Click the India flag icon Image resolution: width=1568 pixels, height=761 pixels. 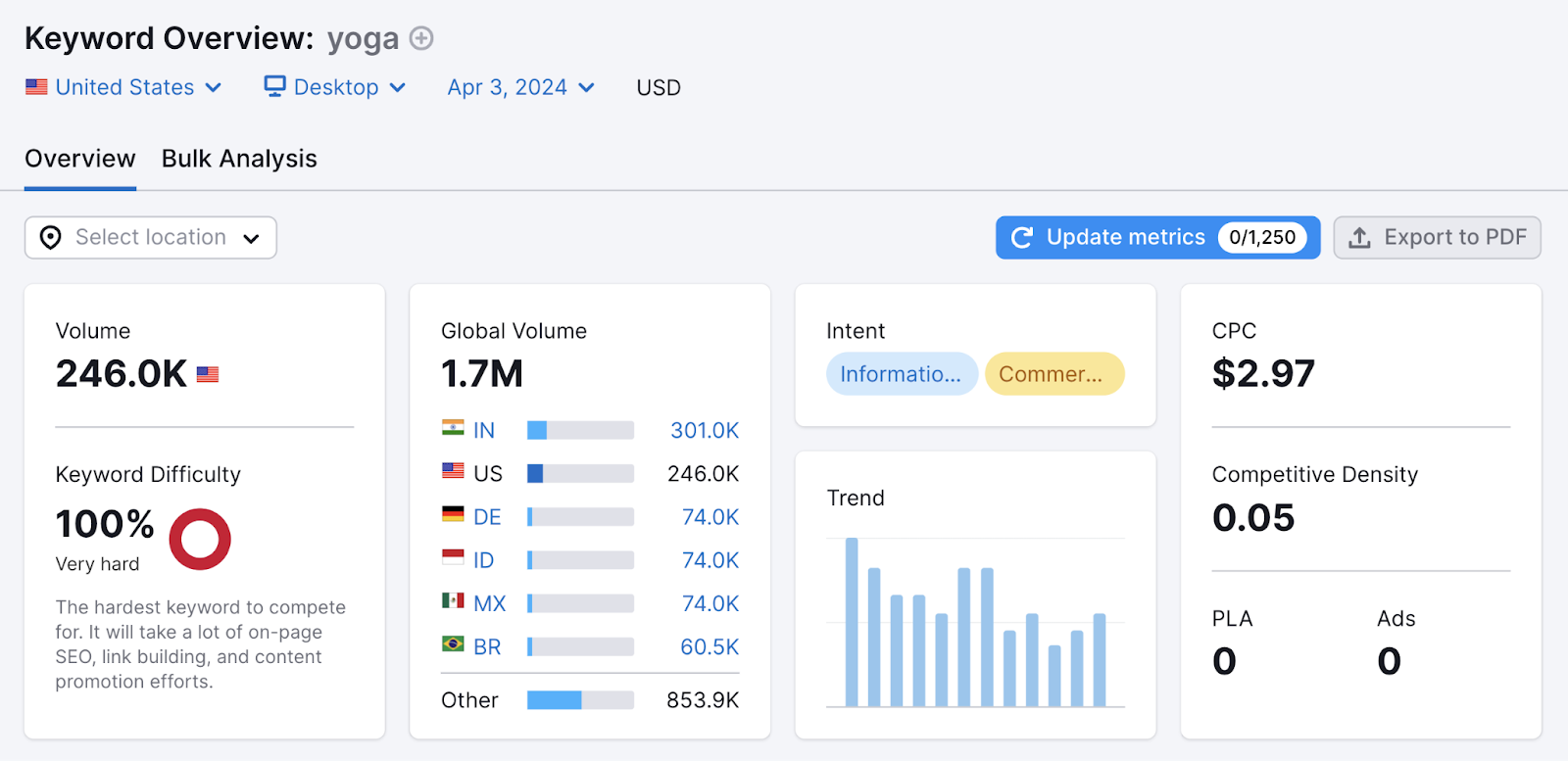click(x=453, y=429)
